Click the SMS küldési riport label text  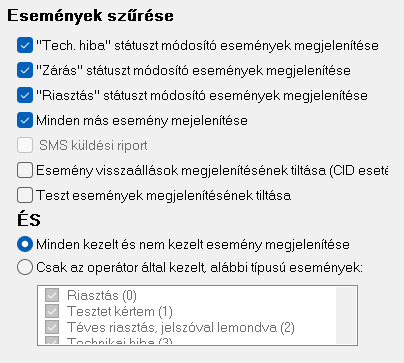93,146
